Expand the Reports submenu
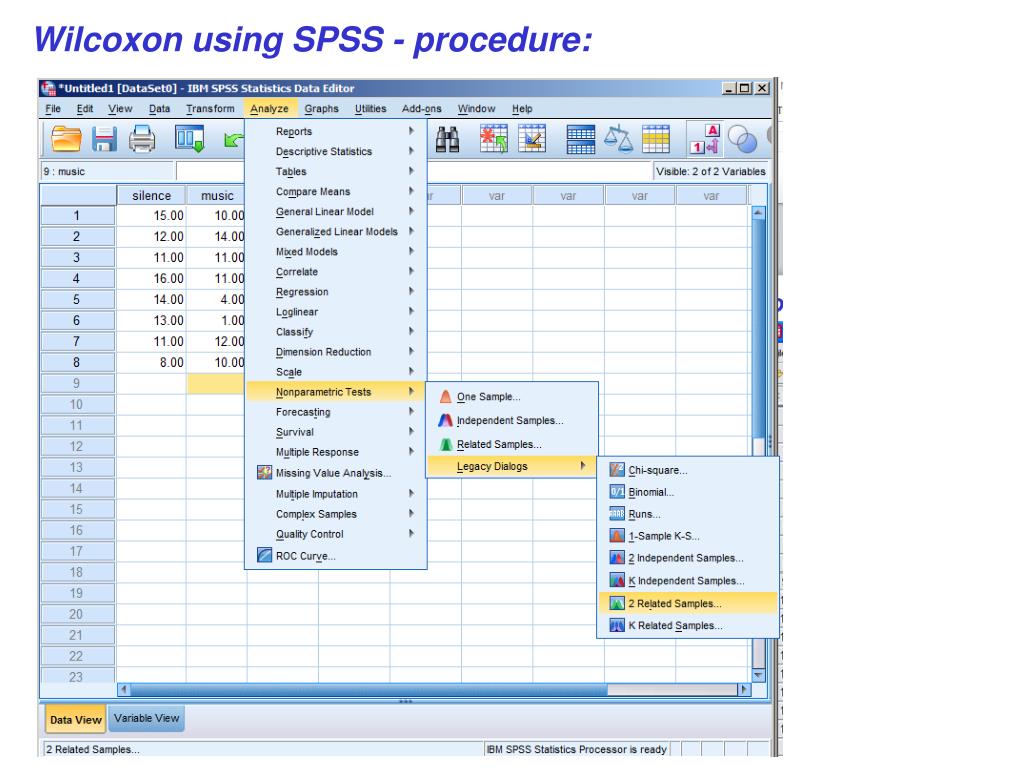Screen dimensions: 1024x768 [x=336, y=131]
